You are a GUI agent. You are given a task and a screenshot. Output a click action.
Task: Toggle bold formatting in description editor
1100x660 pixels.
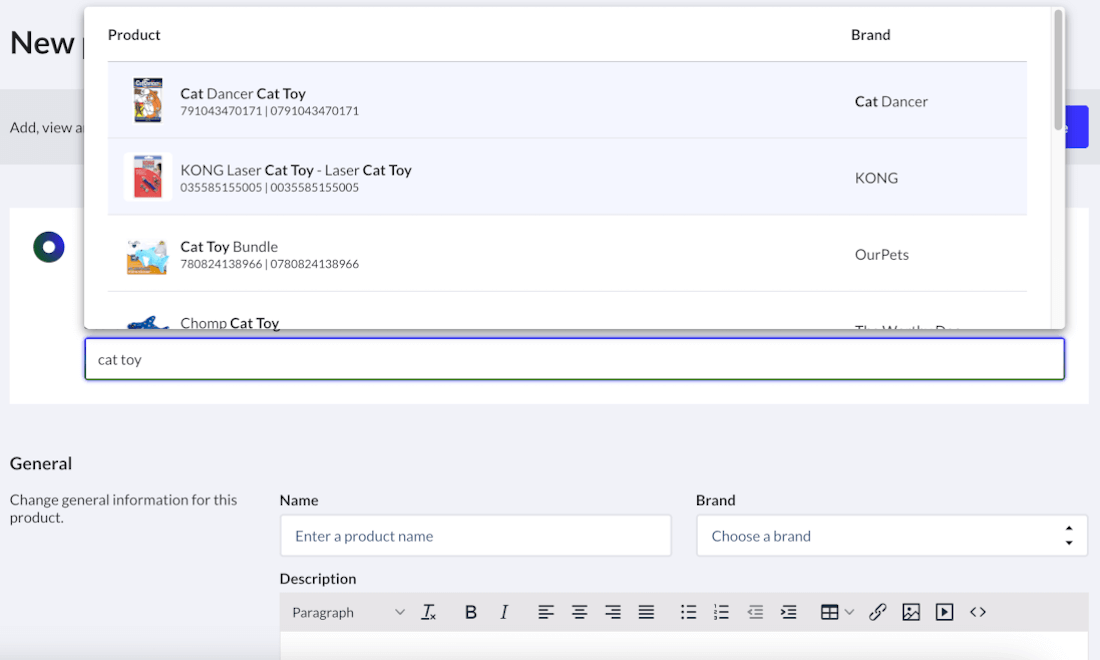click(471, 612)
